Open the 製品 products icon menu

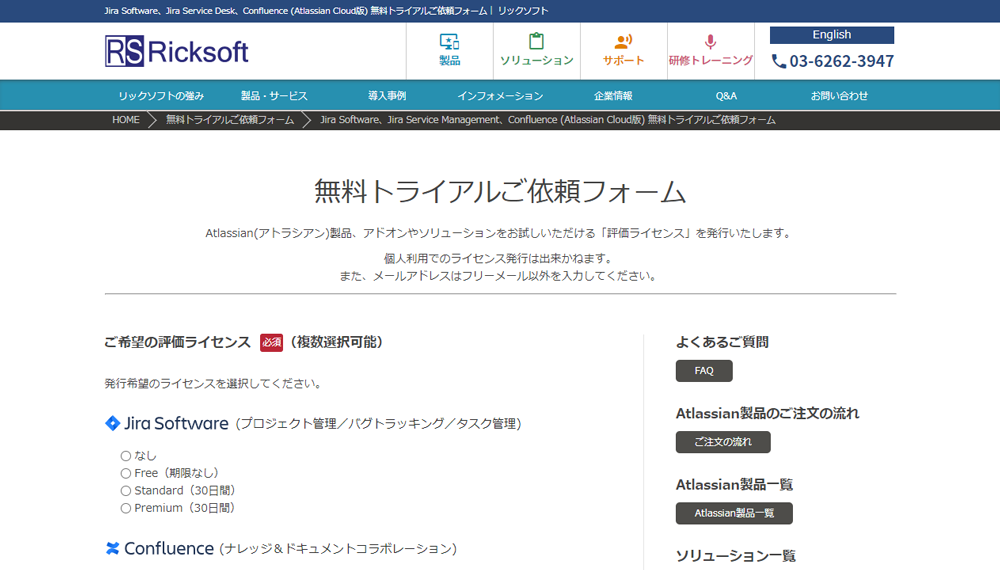(450, 50)
